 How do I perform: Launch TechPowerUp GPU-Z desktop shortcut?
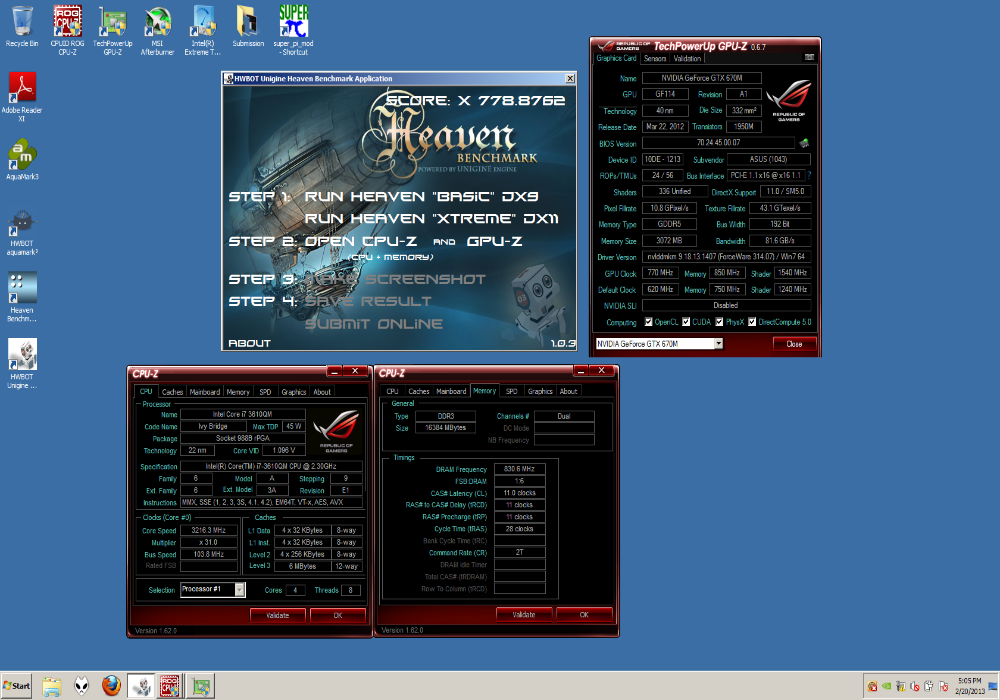point(112,30)
